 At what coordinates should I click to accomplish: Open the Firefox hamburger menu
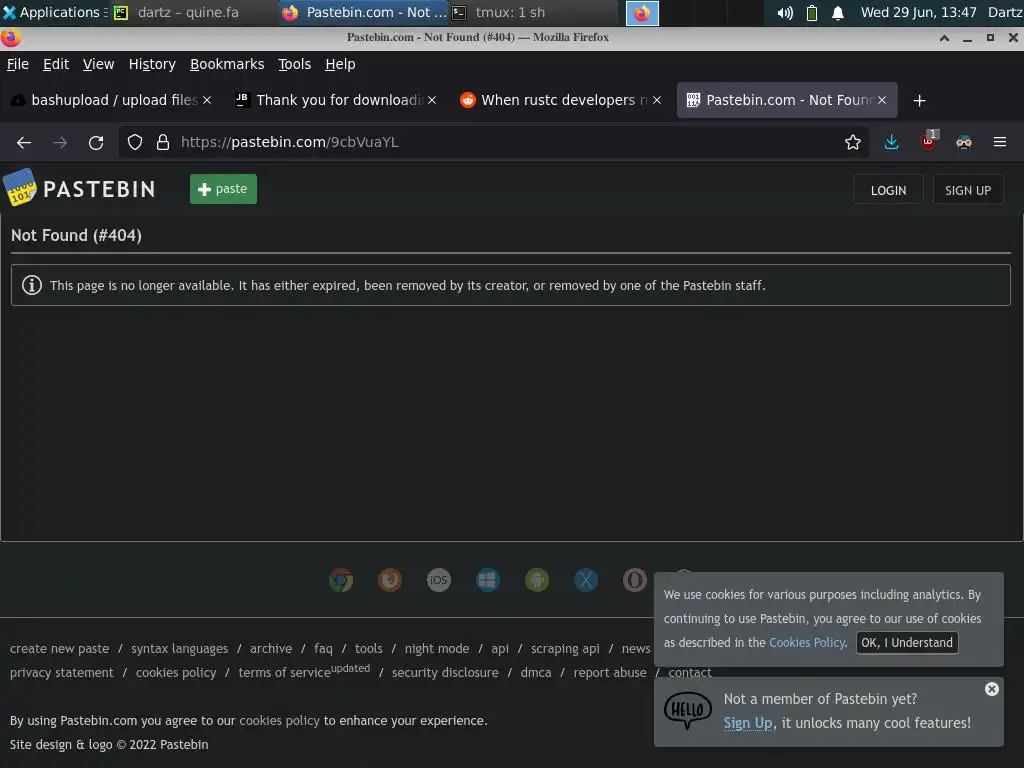[x=1000, y=142]
